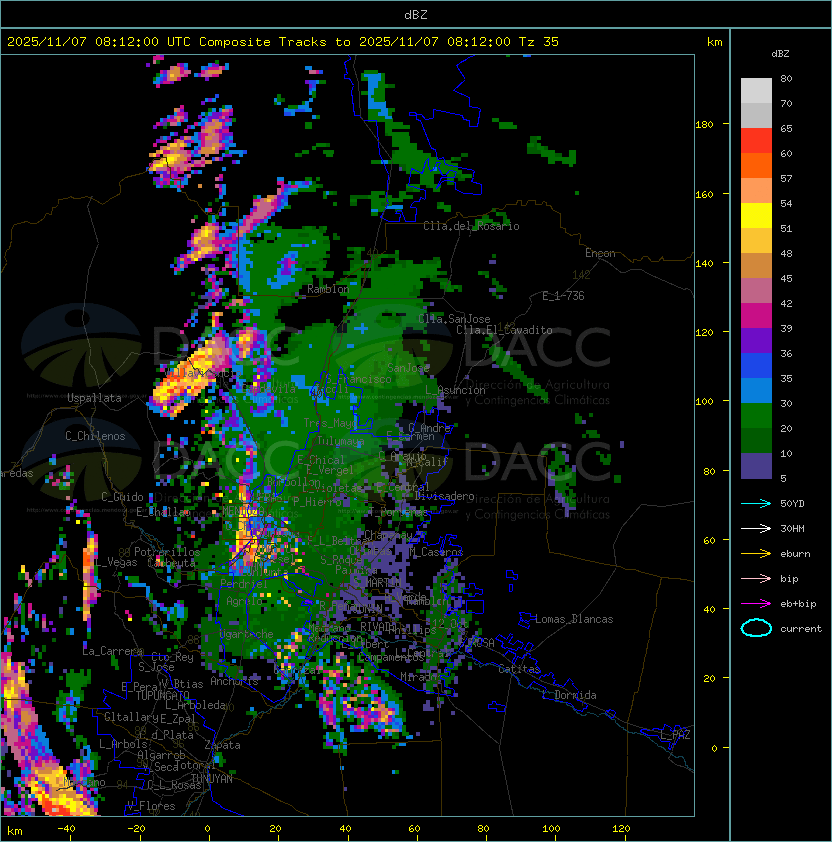Click the TUPUNGATO label on the map
832x842 pixels.
coord(162,695)
